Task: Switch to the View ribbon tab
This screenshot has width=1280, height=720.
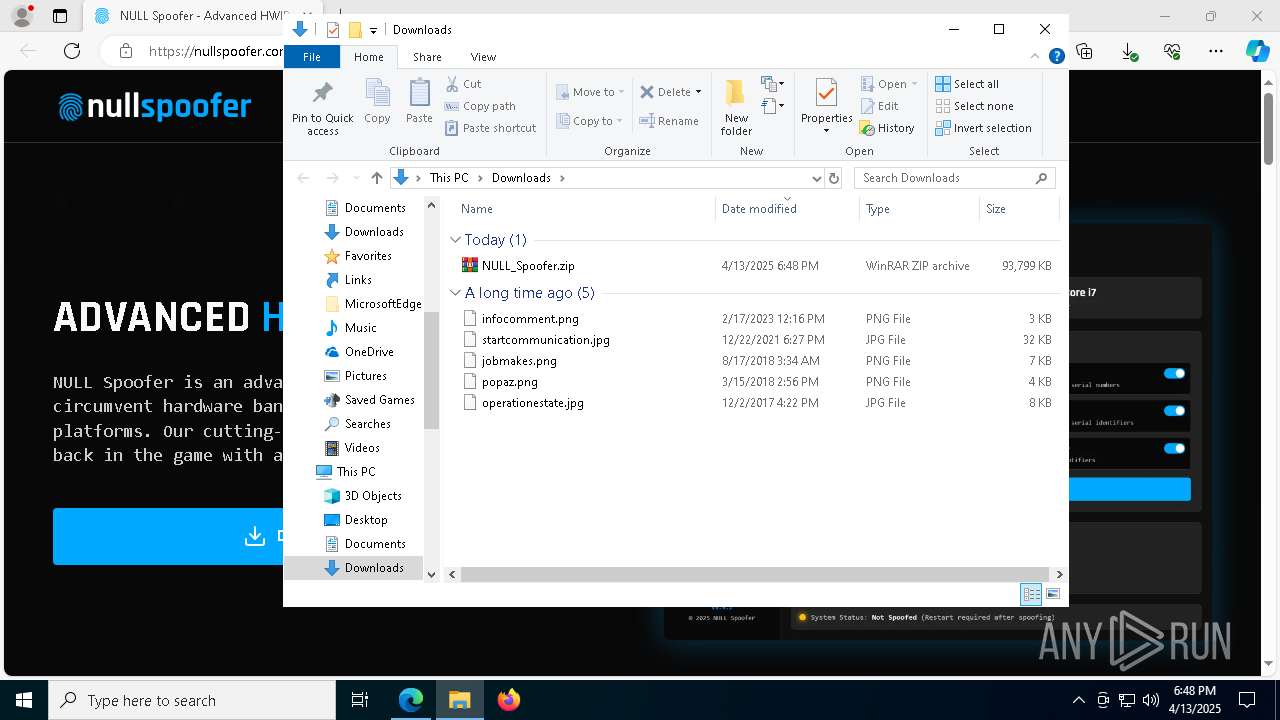Action: tap(483, 57)
